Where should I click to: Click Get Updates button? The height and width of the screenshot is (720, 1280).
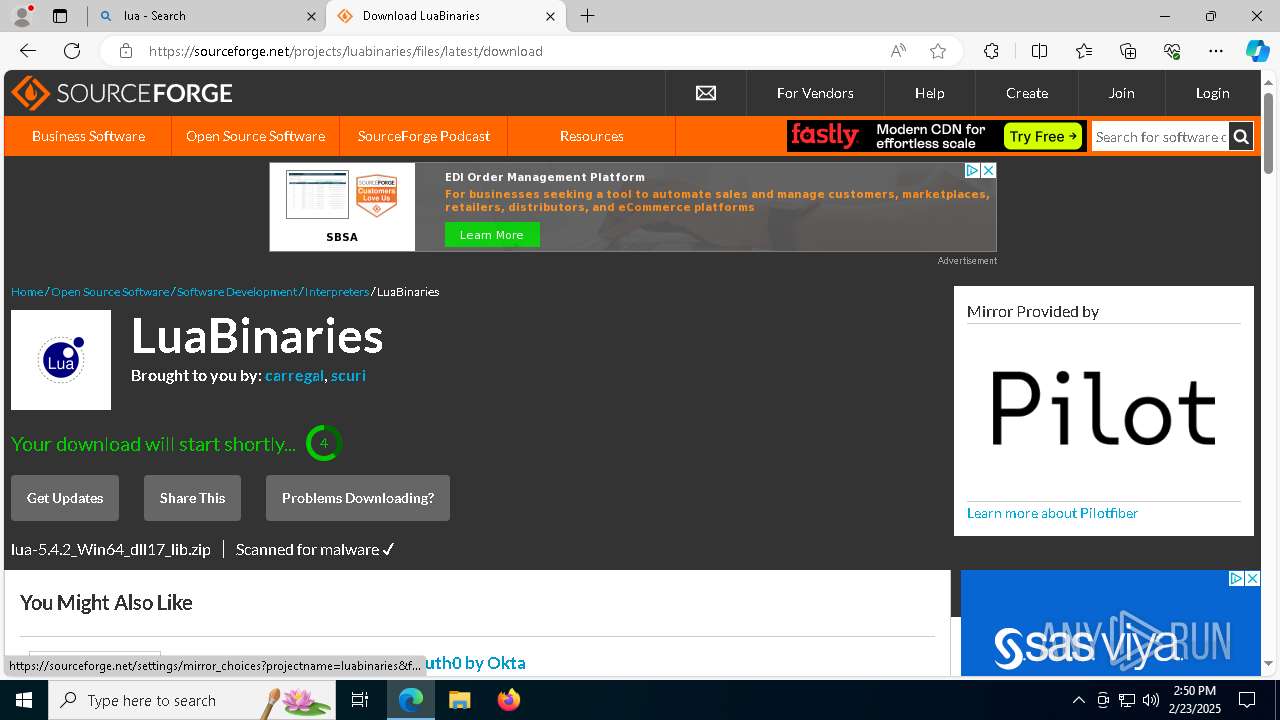65,498
